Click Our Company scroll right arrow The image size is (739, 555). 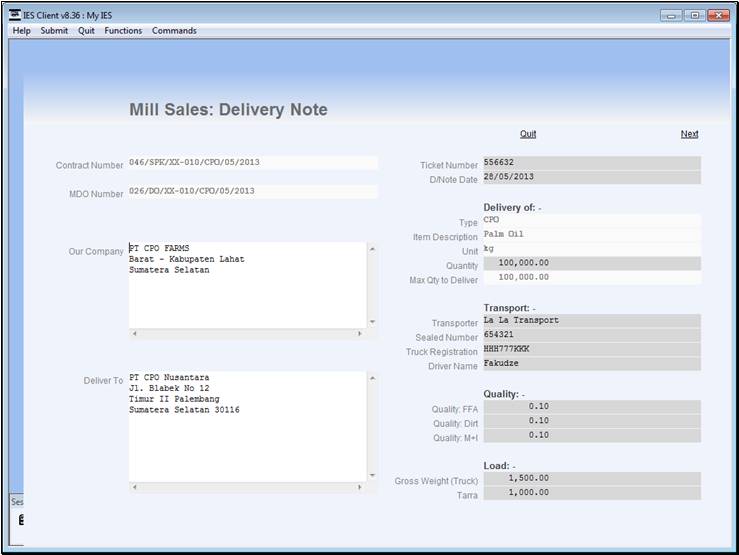click(360, 334)
